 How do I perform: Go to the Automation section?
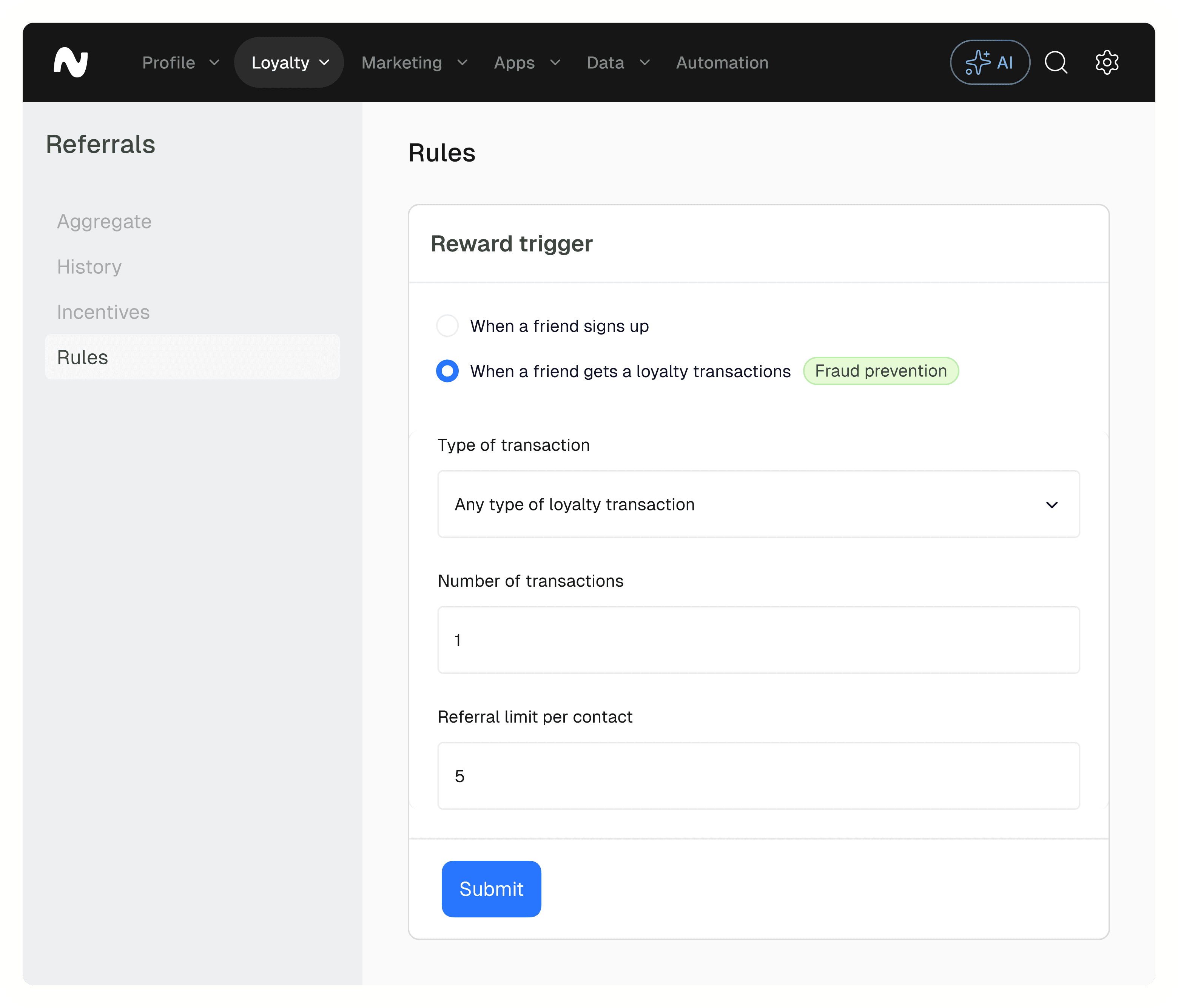pyautogui.click(x=722, y=63)
